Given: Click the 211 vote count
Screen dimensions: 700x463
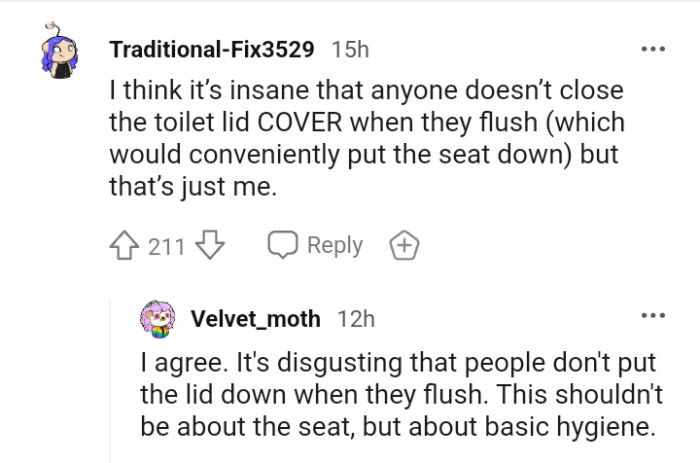Looking at the screenshot, I should pos(166,245).
